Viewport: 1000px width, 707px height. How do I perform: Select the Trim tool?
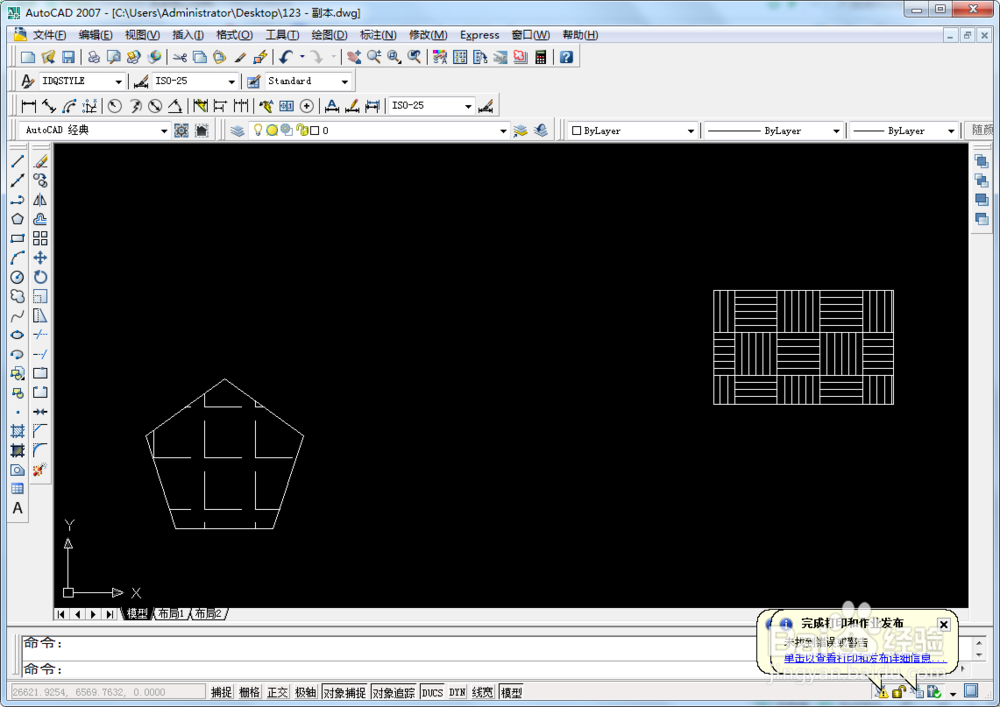point(40,335)
